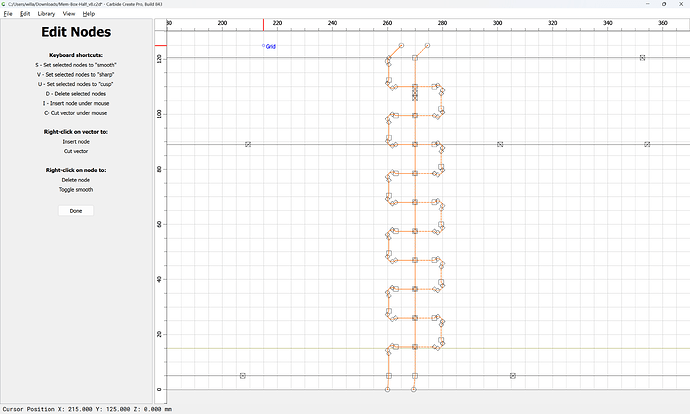Select the square node at top of center vertical line
The width and height of the screenshot is (690, 414).
pos(415,58)
